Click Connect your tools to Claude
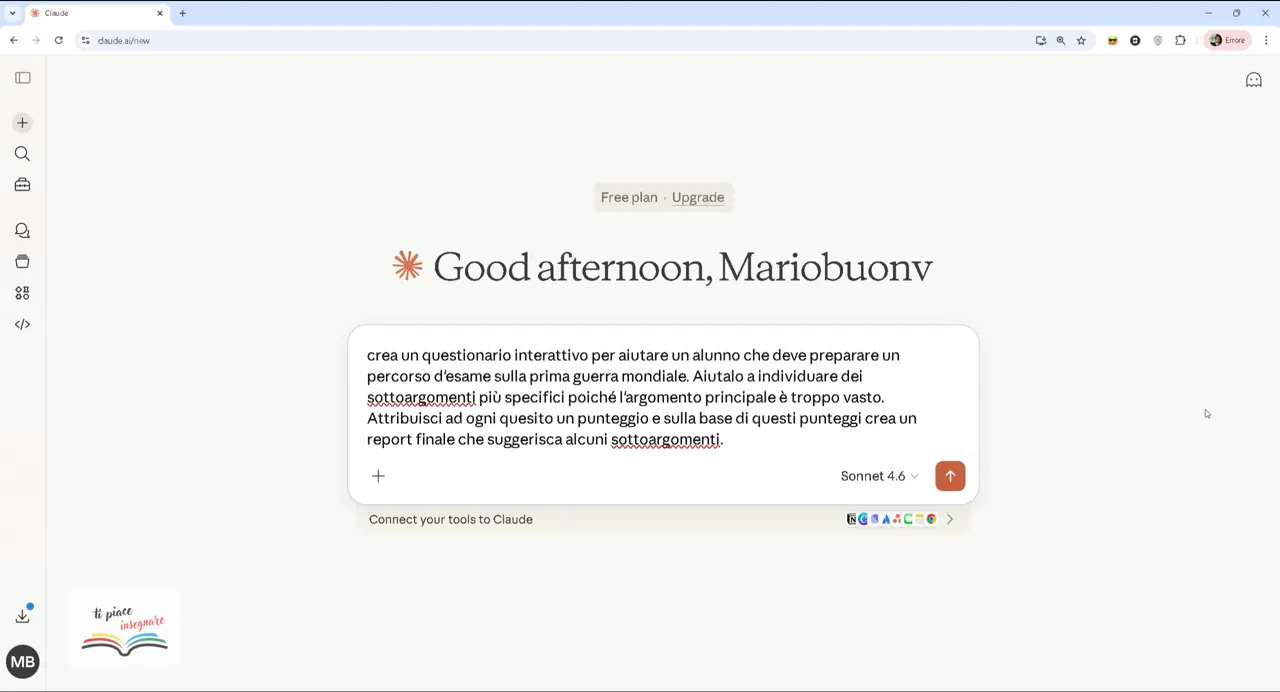 451,519
